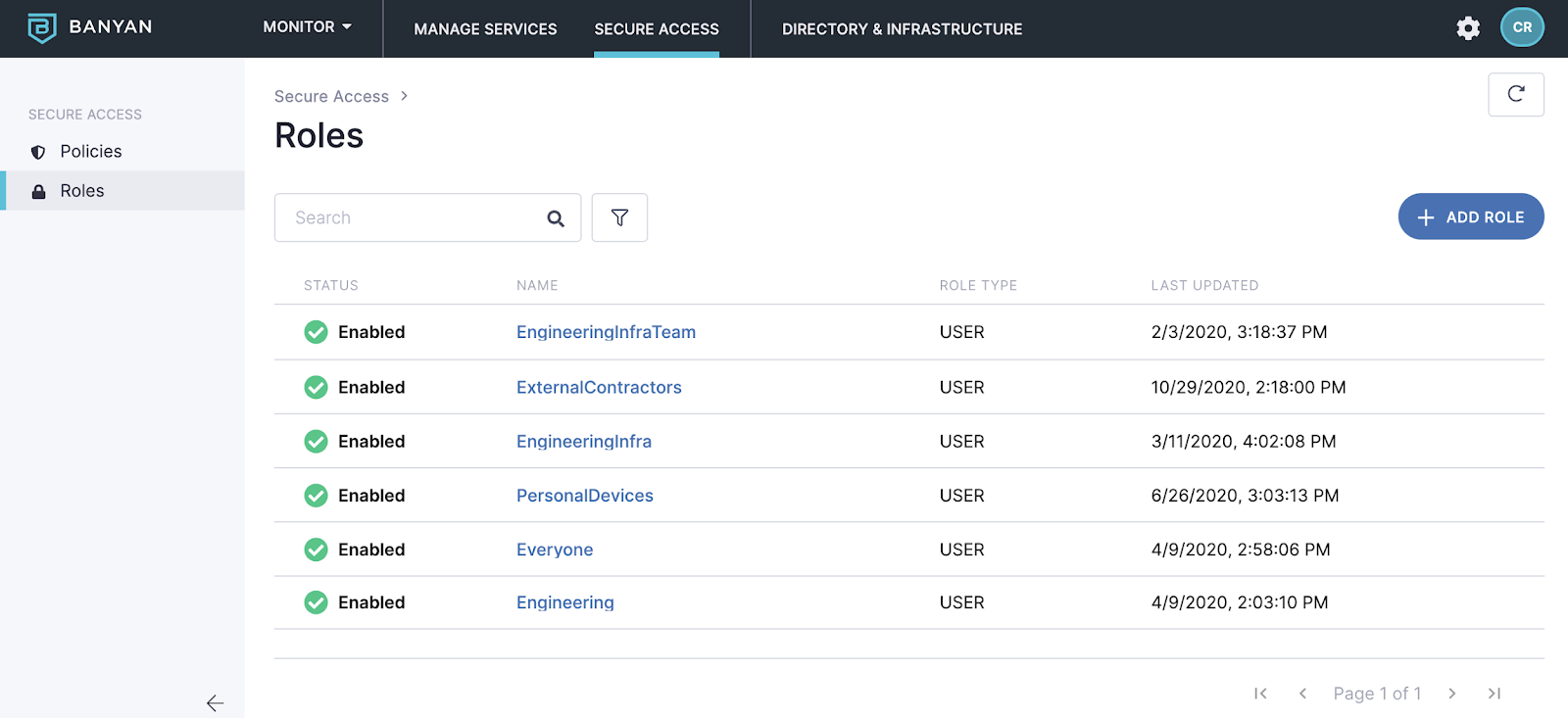Collapse the sidebar with the left arrow
The height and width of the screenshot is (718, 1568).
click(x=216, y=702)
